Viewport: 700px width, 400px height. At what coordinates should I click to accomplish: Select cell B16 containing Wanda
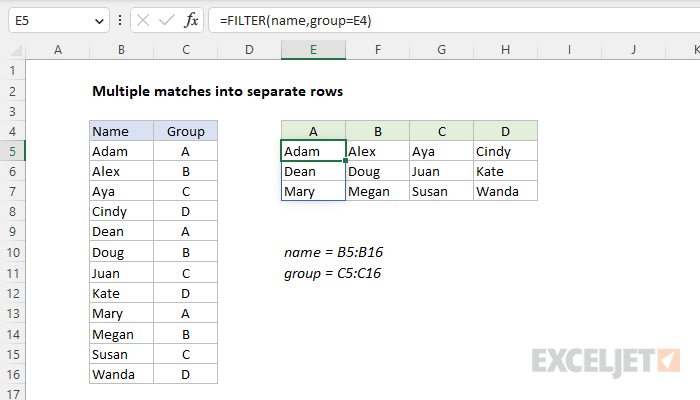(121, 375)
